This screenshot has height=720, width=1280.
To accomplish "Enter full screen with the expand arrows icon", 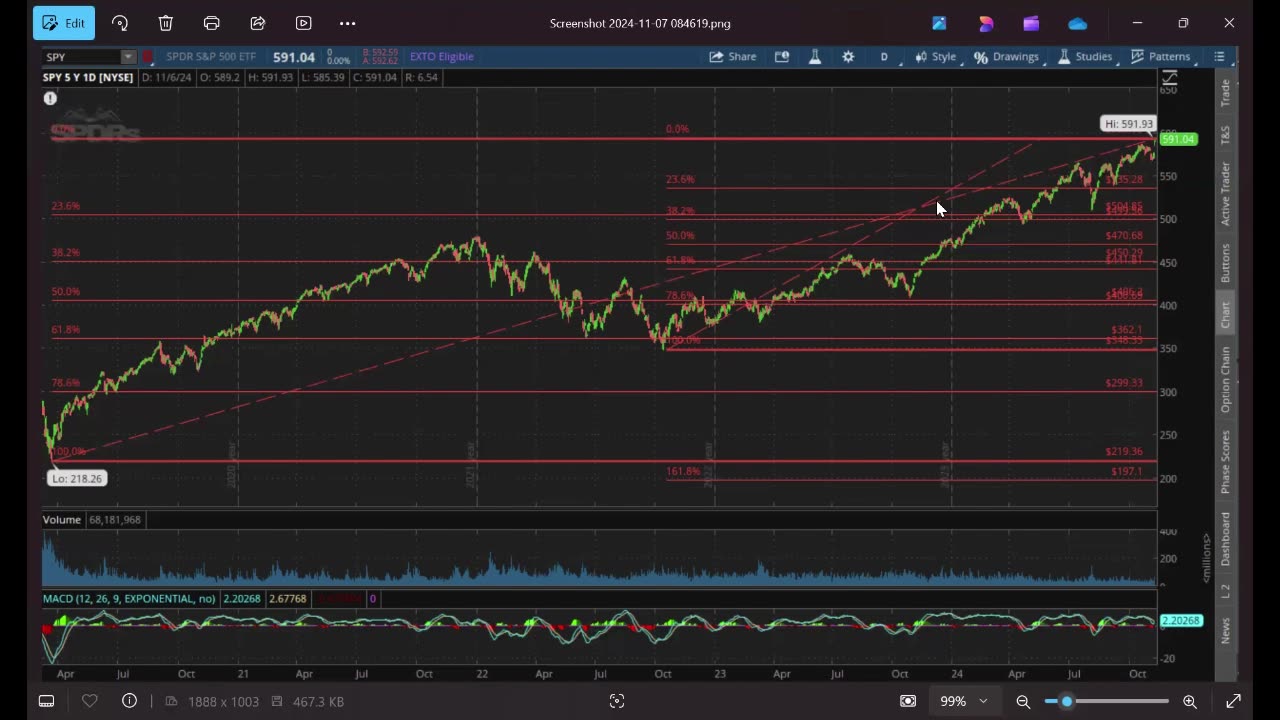I will [x=1233, y=701].
